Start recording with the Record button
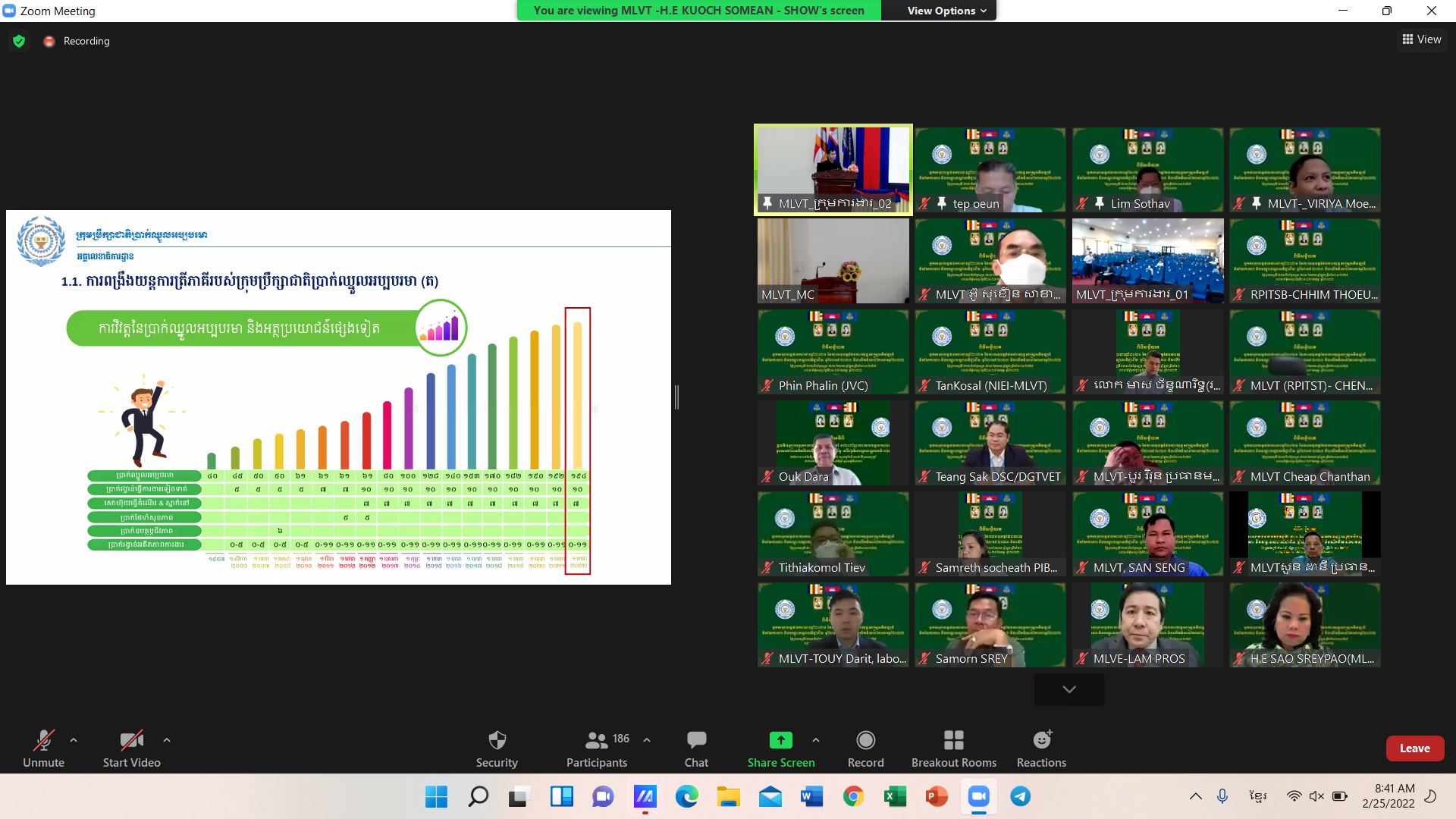 pos(865,748)
